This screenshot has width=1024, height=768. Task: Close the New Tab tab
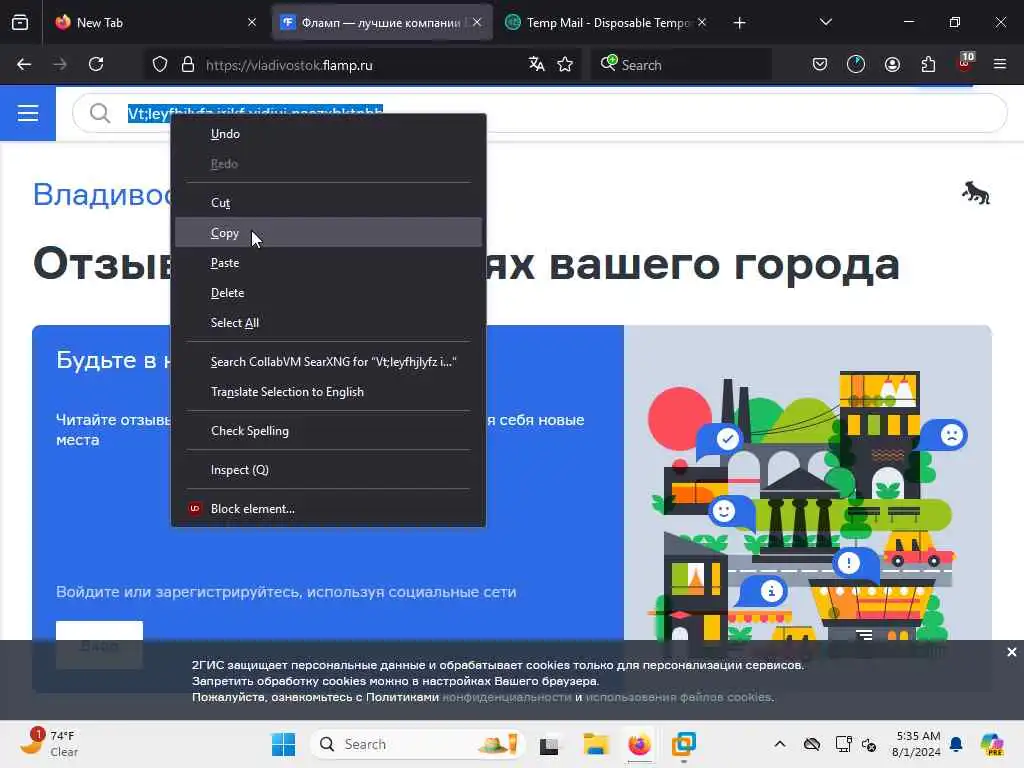pos(252,22)
